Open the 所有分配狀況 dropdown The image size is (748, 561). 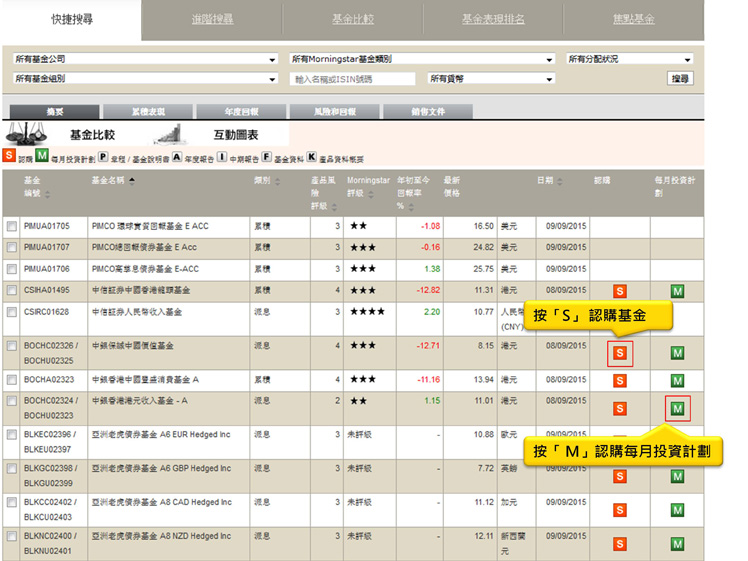click(630, 59)
